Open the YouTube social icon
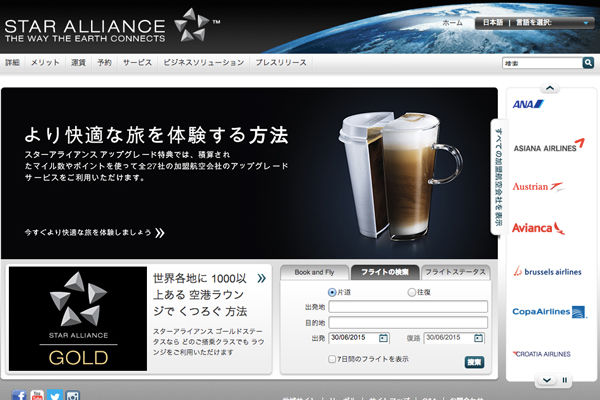Screen dimensions: 600x400 (x=37, y=395)
